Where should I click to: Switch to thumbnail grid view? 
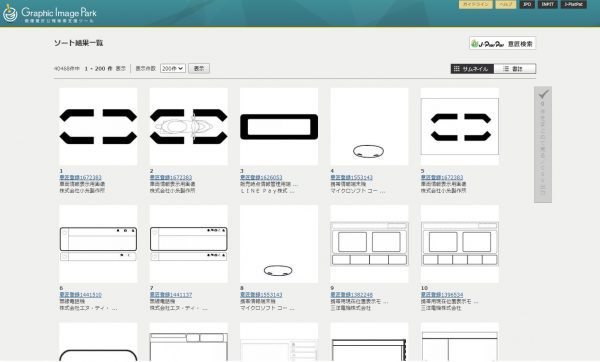[x=472, y=69]
